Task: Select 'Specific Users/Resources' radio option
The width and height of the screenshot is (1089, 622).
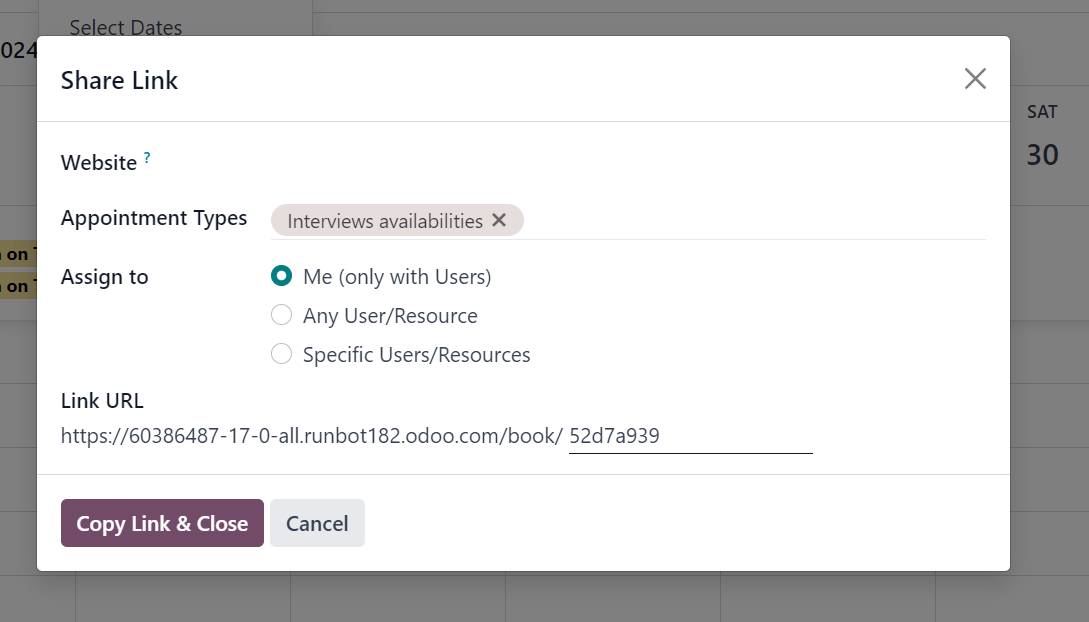Action: pos(281,354)
